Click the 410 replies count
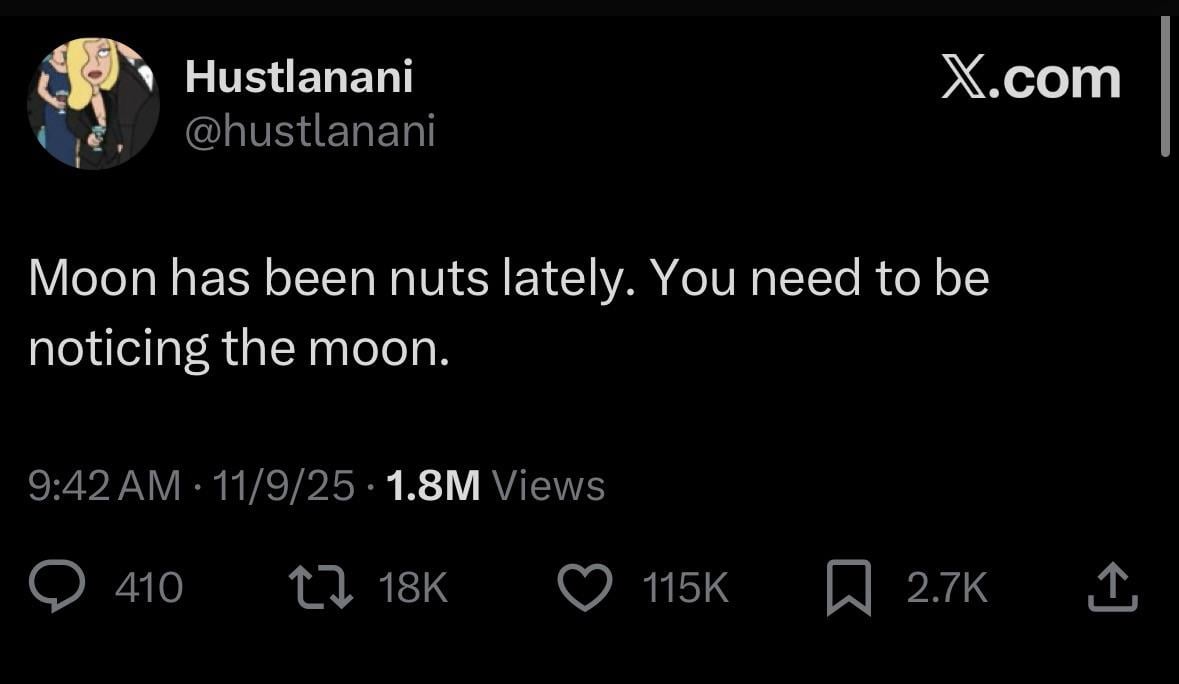Image resolution: width=1179 pixels, height=684 pixels. pos(149,588)
